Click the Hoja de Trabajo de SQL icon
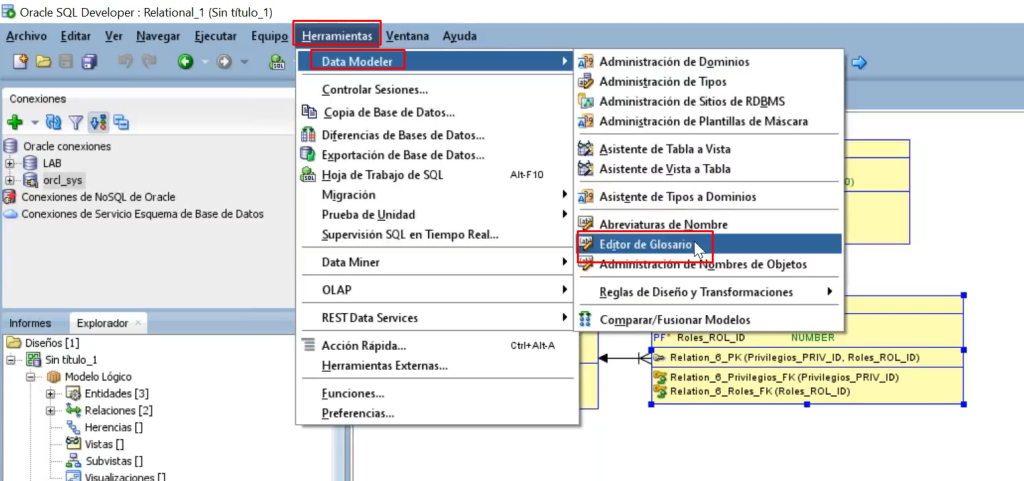The width and height of the screenshot is (1024, 481). click(x=308, y=174)
